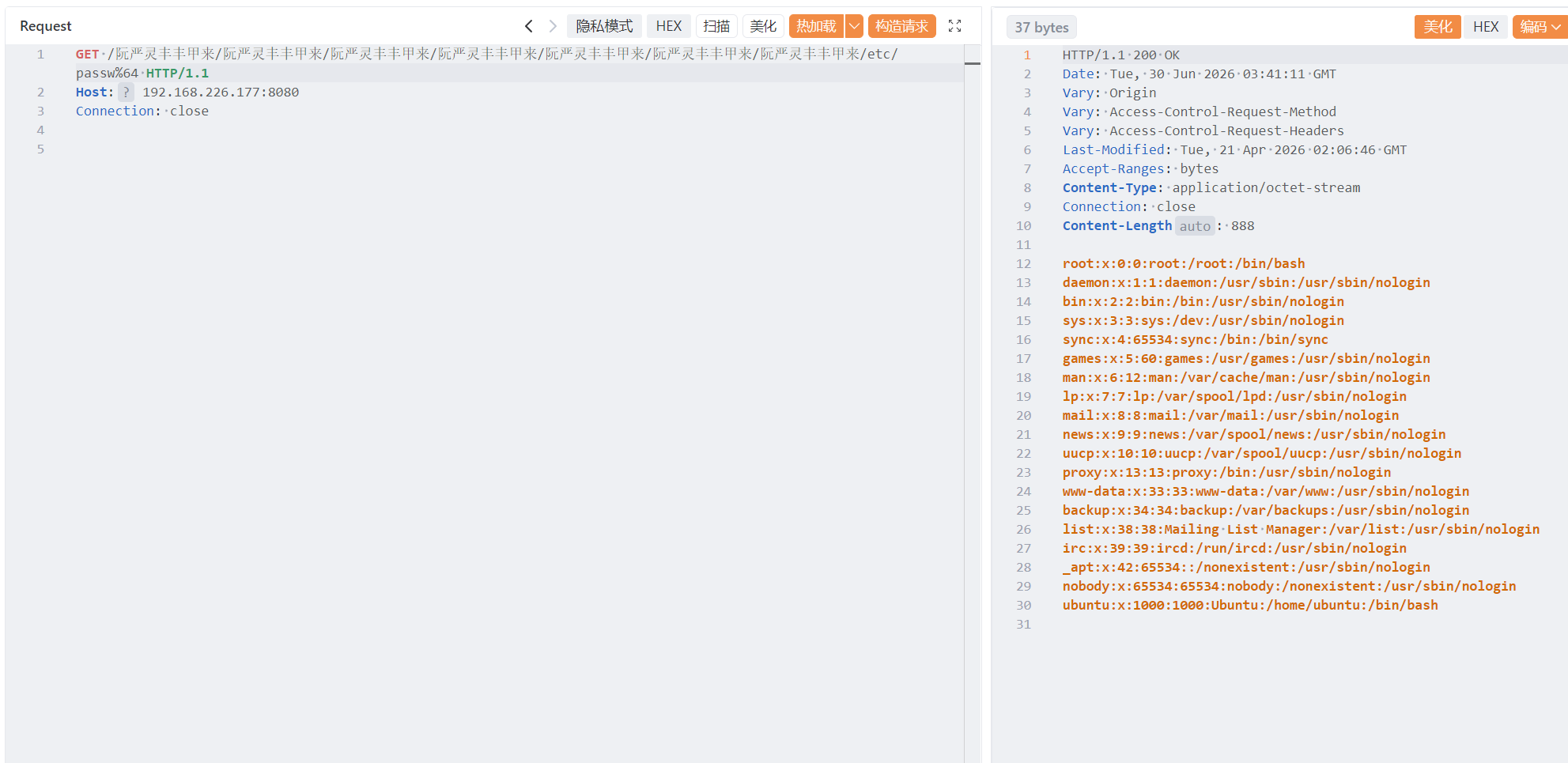Click the request editor scrollbar thumb

click(973, 63)
